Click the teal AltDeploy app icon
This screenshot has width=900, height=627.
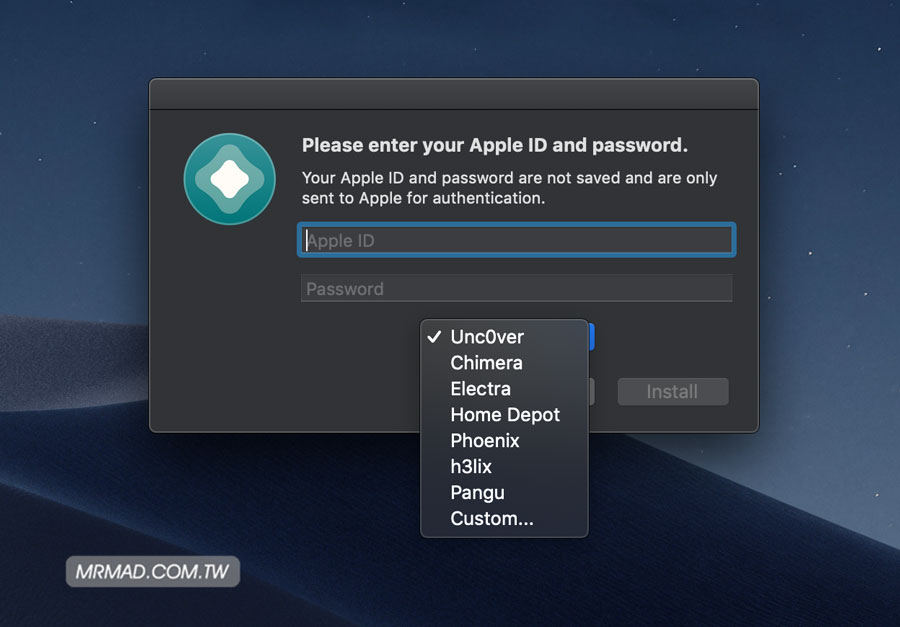point(229,179)
